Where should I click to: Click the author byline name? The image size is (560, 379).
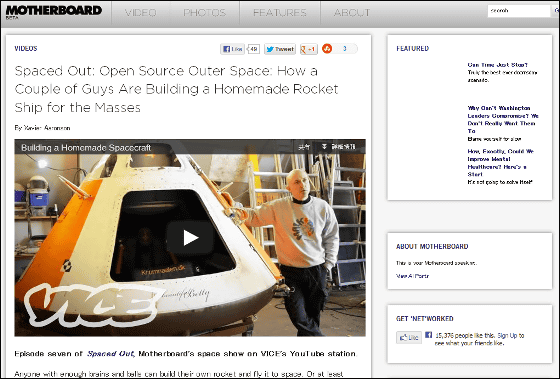47,128
